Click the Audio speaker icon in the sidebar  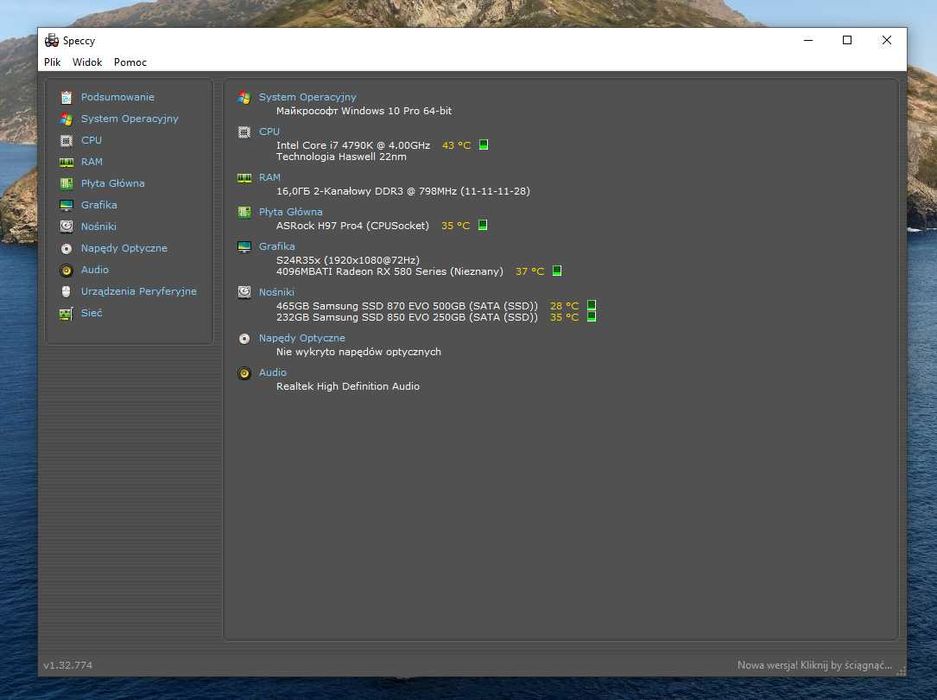66,270
